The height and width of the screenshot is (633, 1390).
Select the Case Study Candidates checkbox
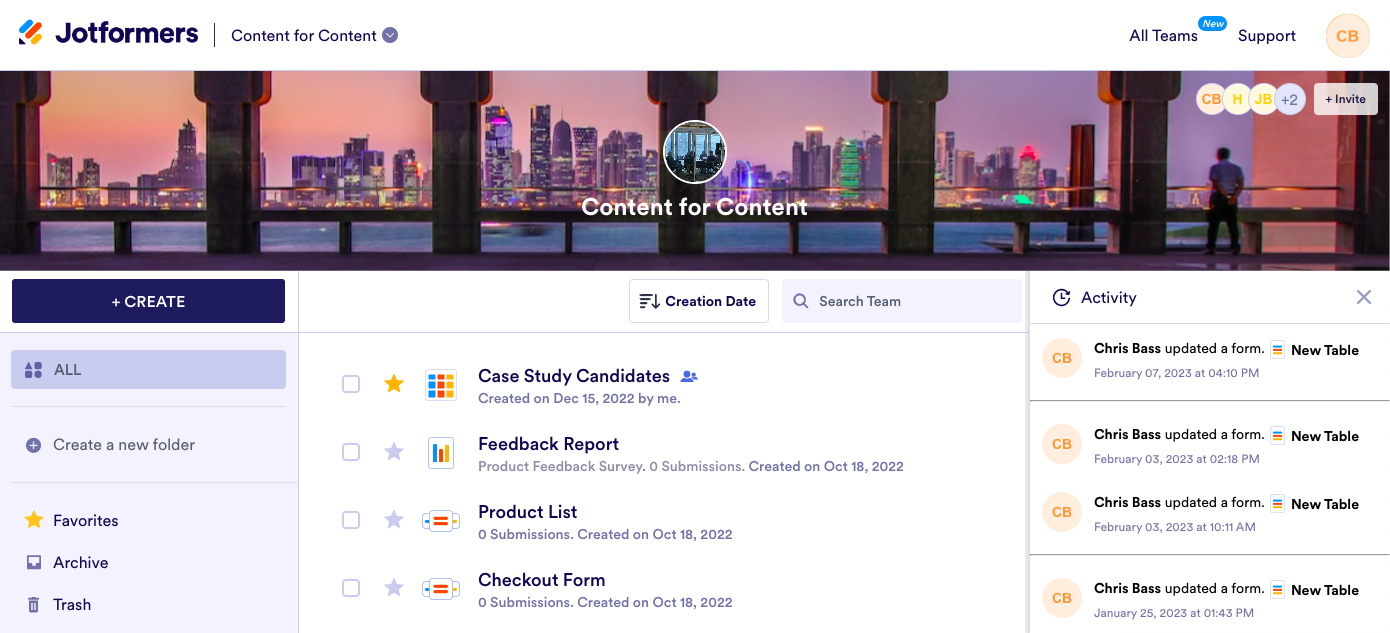pos(351,384)
